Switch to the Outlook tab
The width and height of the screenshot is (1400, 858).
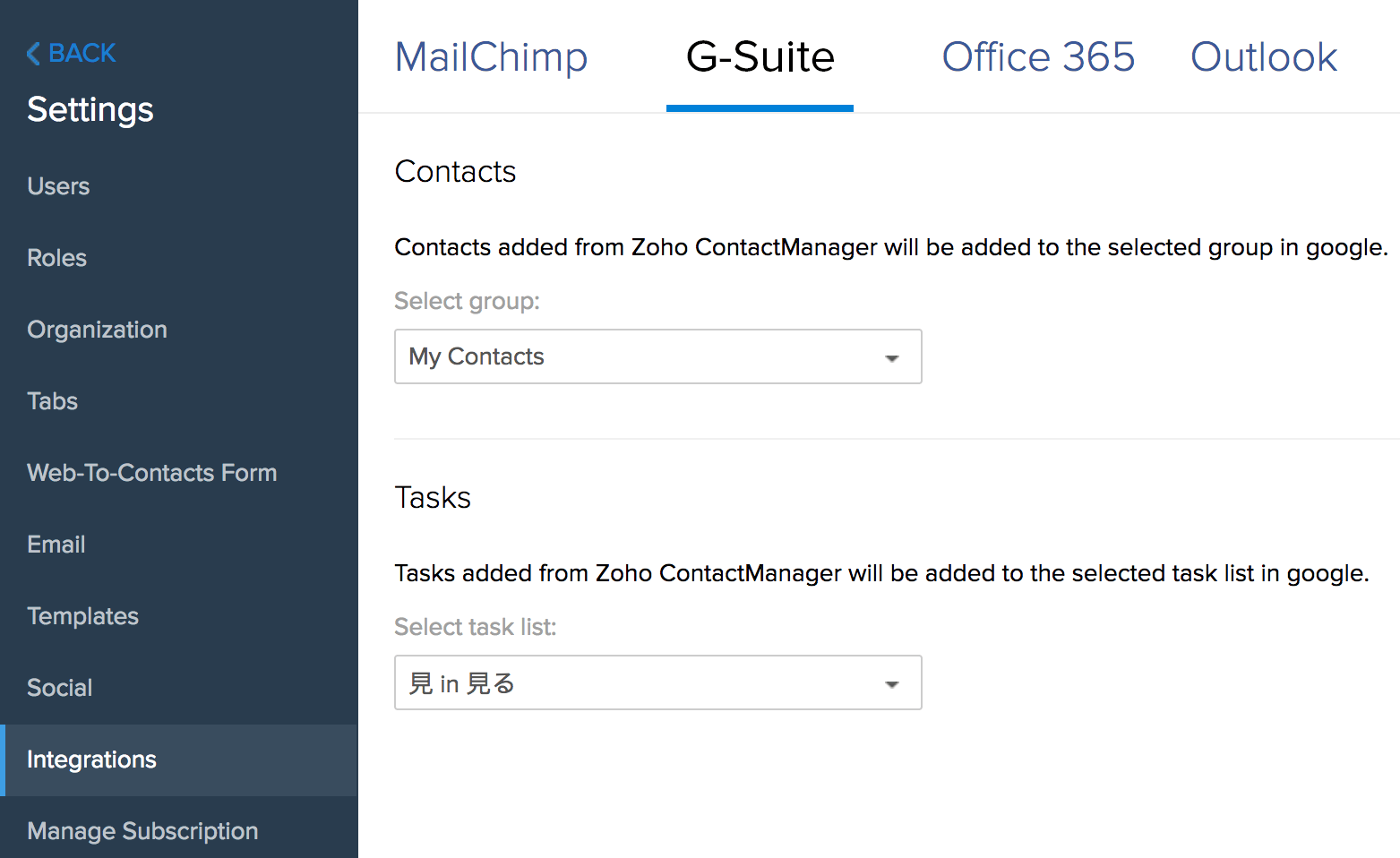click(1263, 57)
